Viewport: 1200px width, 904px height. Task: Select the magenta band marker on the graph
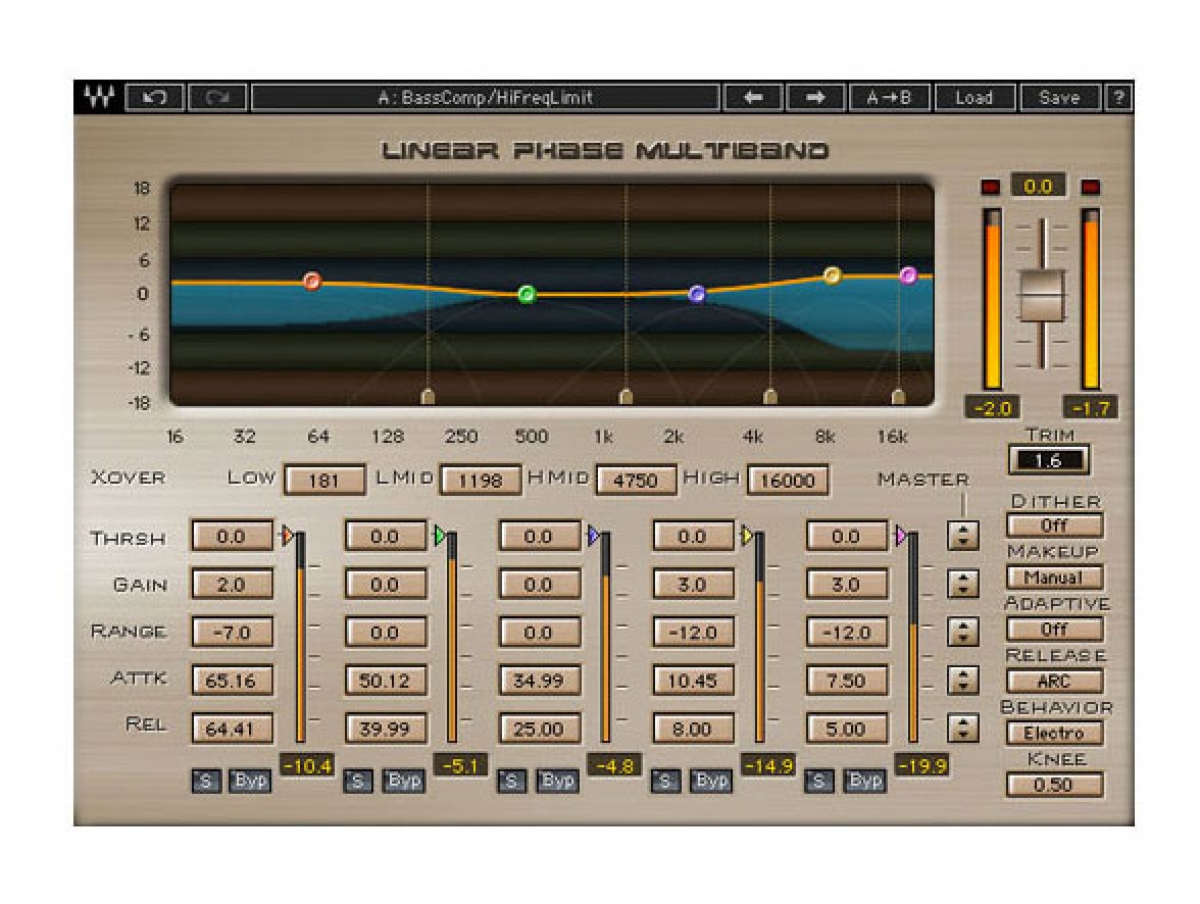[x=908, y=275]
